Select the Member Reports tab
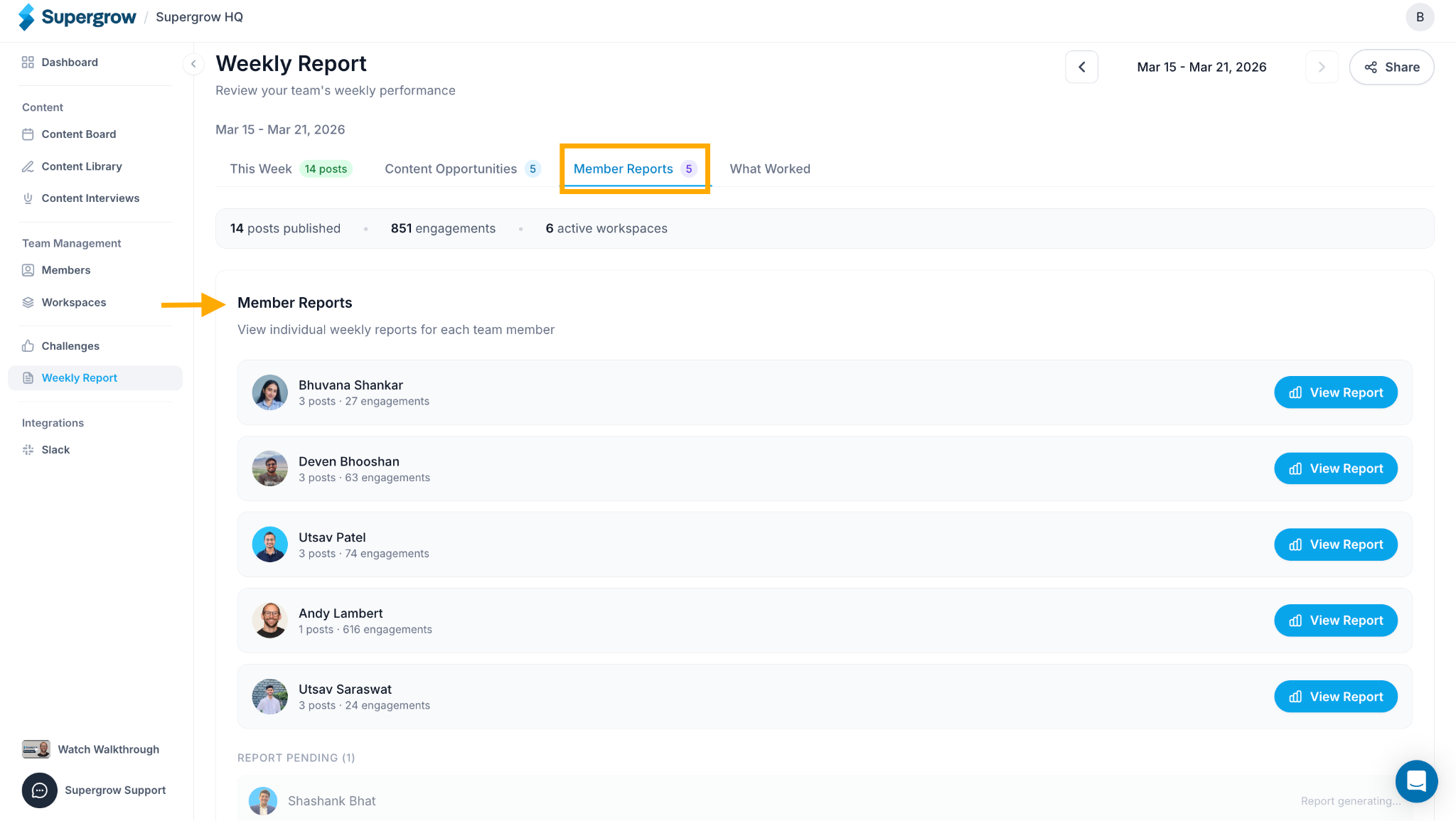The height and width of the screenshot is (821, 1456). tap(634, 169)
